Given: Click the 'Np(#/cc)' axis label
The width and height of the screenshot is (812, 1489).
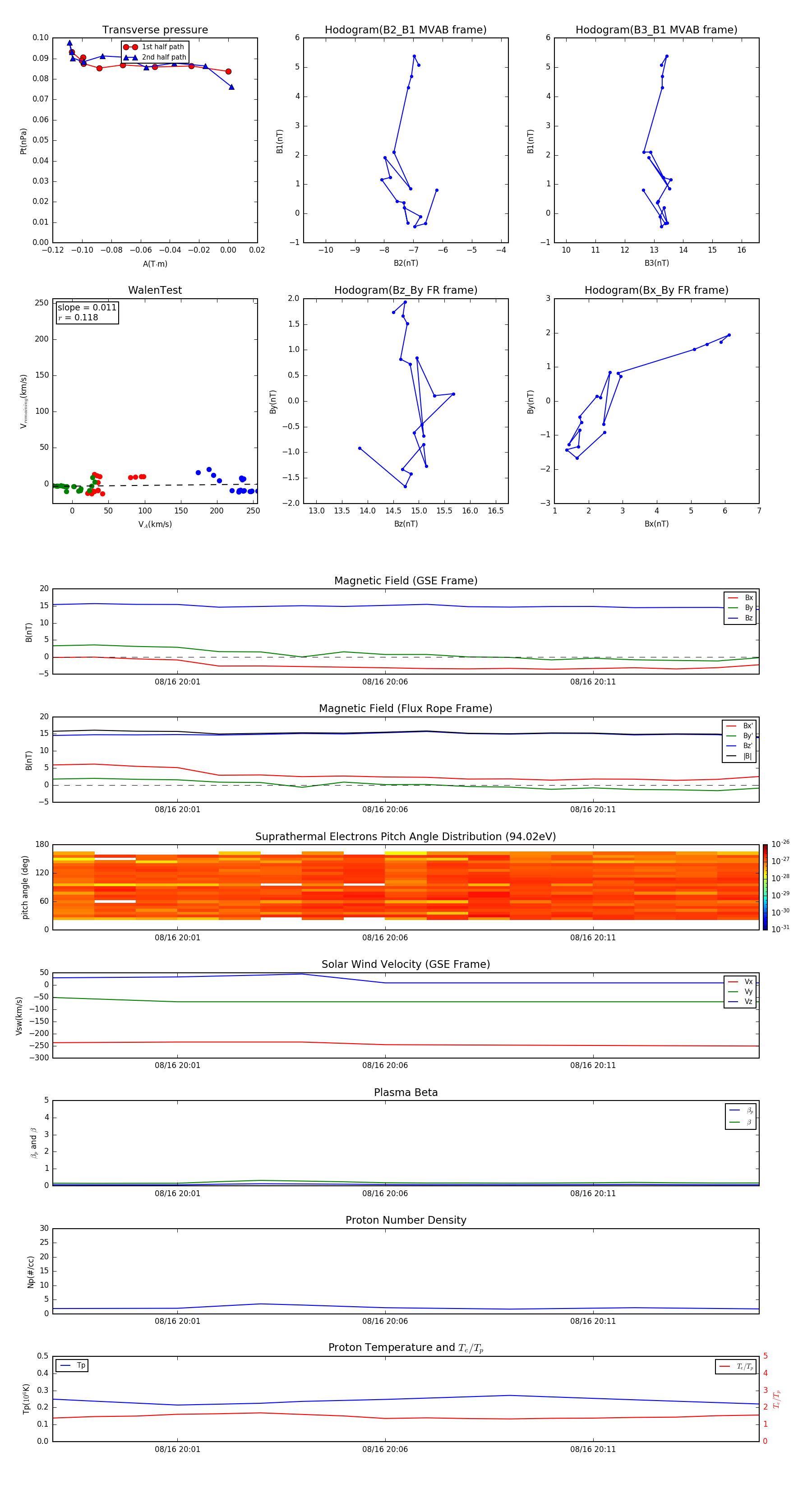Looking at the screenshot, I should point(31,1272).
